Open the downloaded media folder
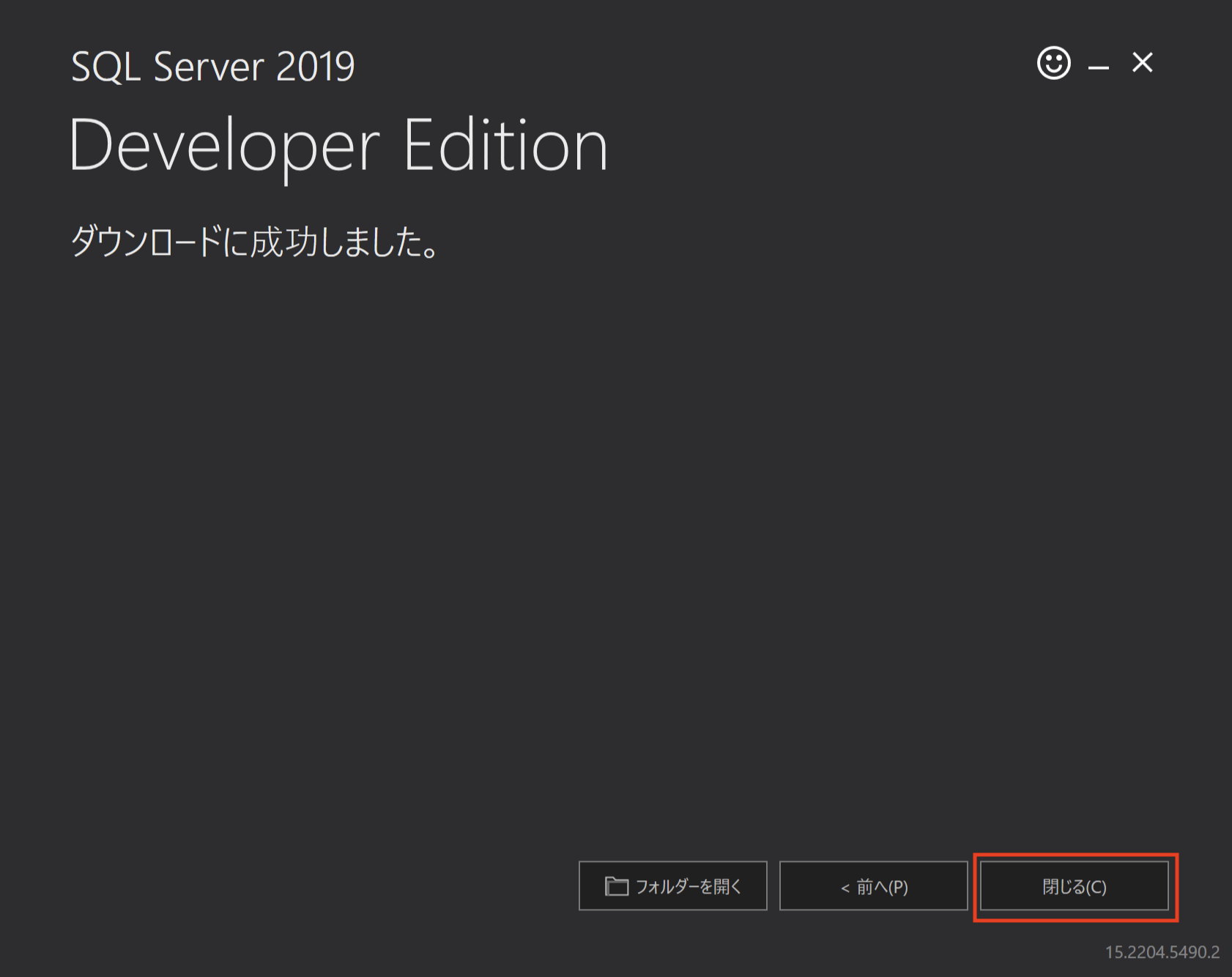The width and height of the screenshot is (1232, 977). (672, 885)
